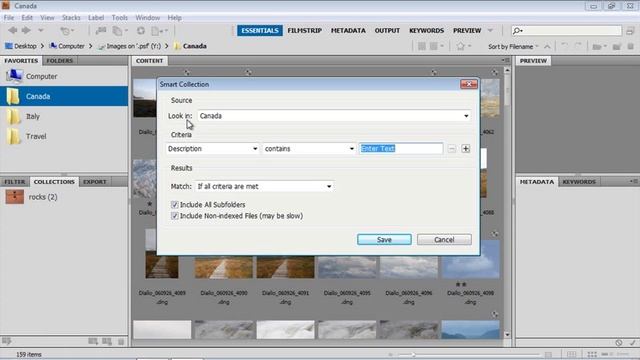This screenshot has width=640, height=360.
Task: Go back with the left arrow icon
Action: point(13,31)
